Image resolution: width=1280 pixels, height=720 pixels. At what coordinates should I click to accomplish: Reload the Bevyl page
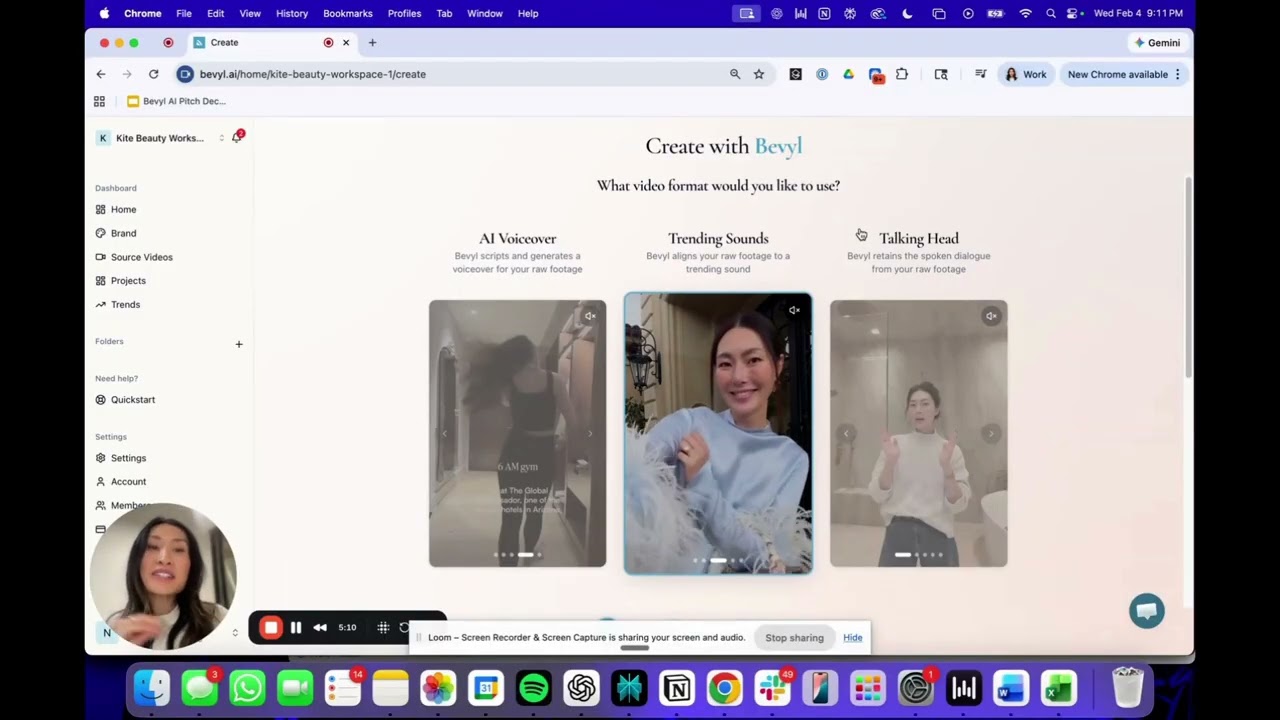click(153, 74)
